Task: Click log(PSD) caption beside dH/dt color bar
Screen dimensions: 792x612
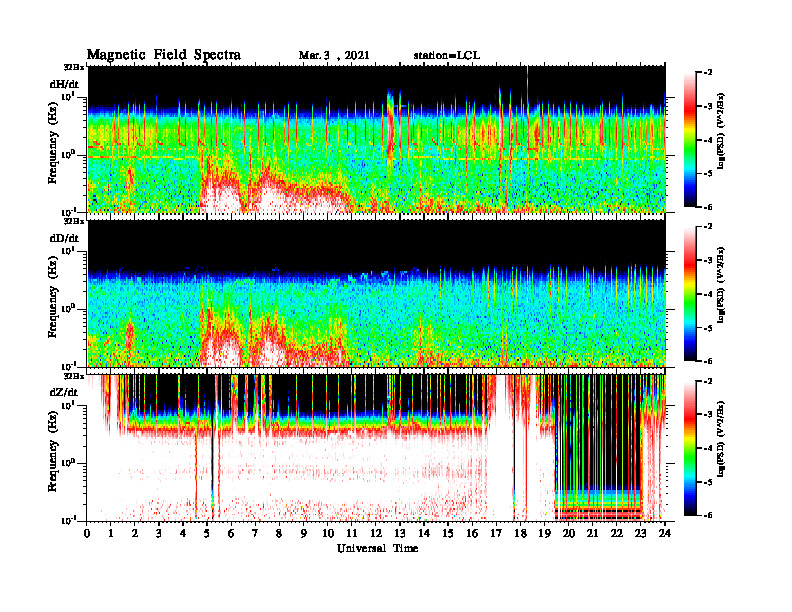Action: [721, 131]
